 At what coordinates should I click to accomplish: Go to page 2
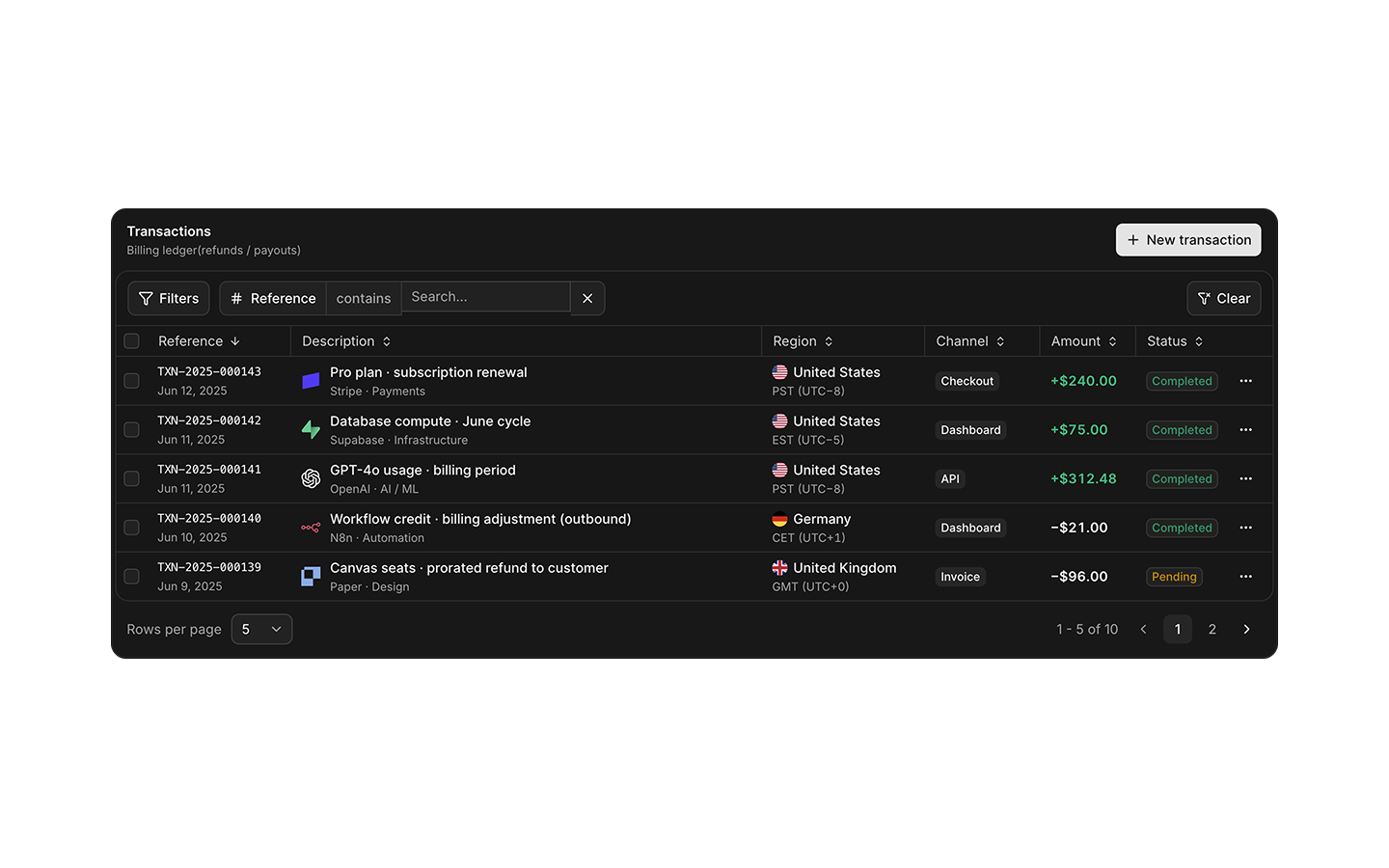tap(1212, 629)
